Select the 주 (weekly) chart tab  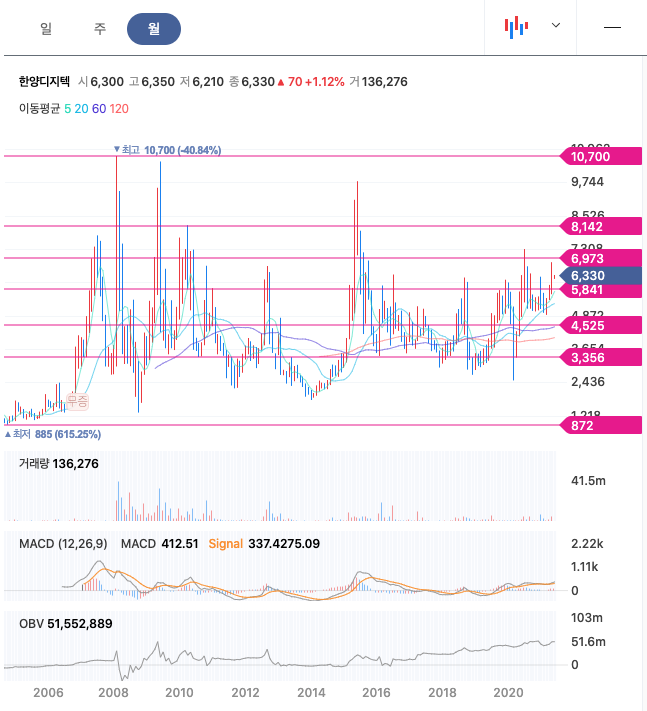(x=100, y=29)
